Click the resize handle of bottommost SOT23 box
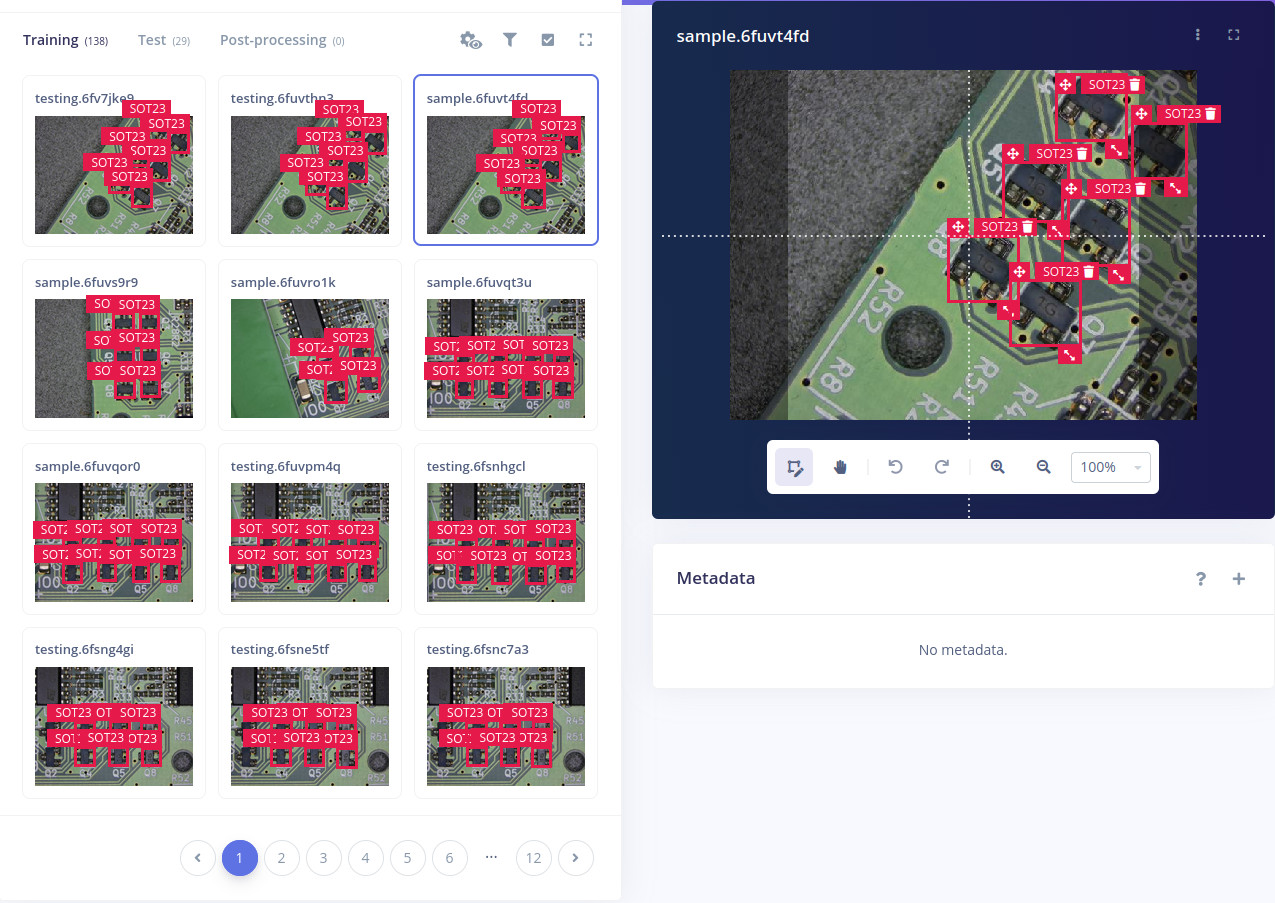Viewport: 1275px width, 903px height. click(1070, 354)
